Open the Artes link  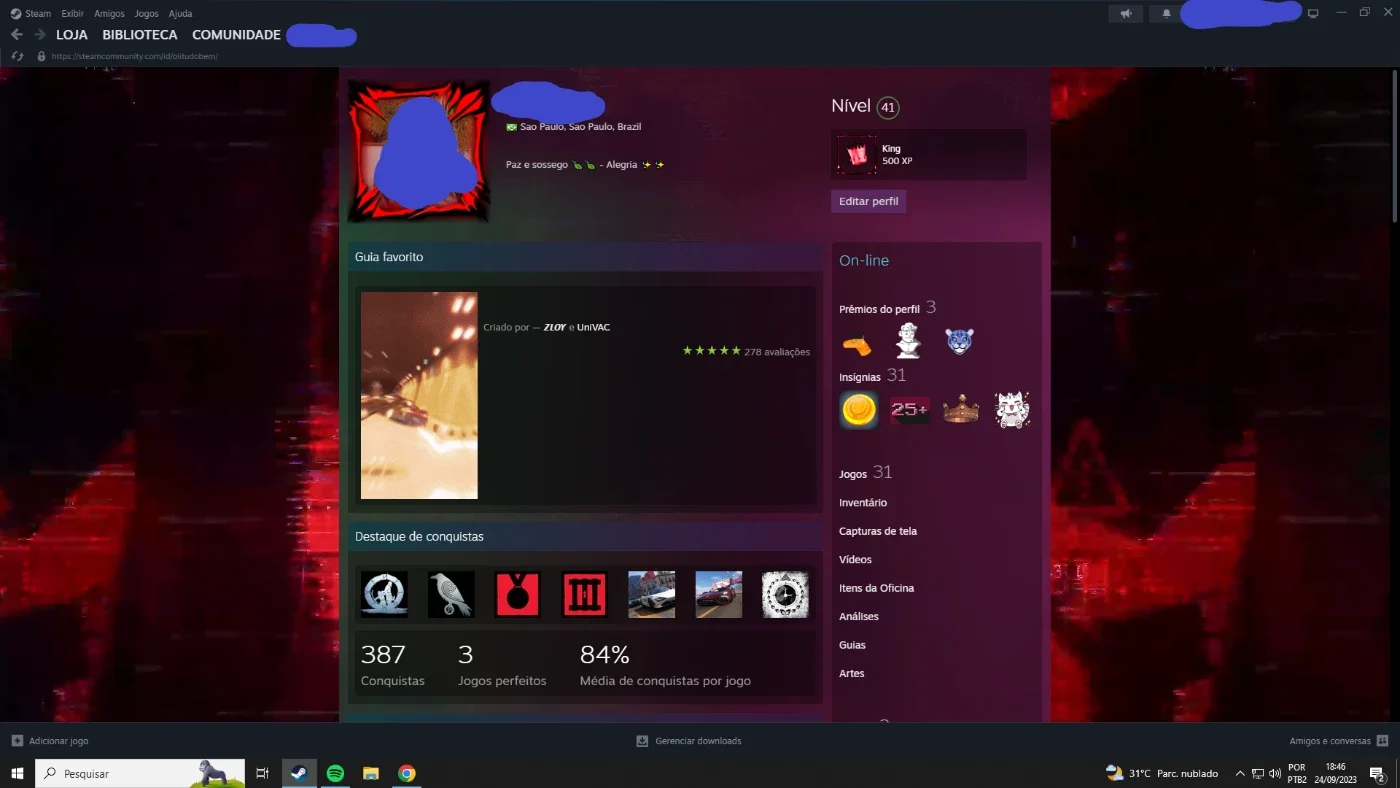852,674
